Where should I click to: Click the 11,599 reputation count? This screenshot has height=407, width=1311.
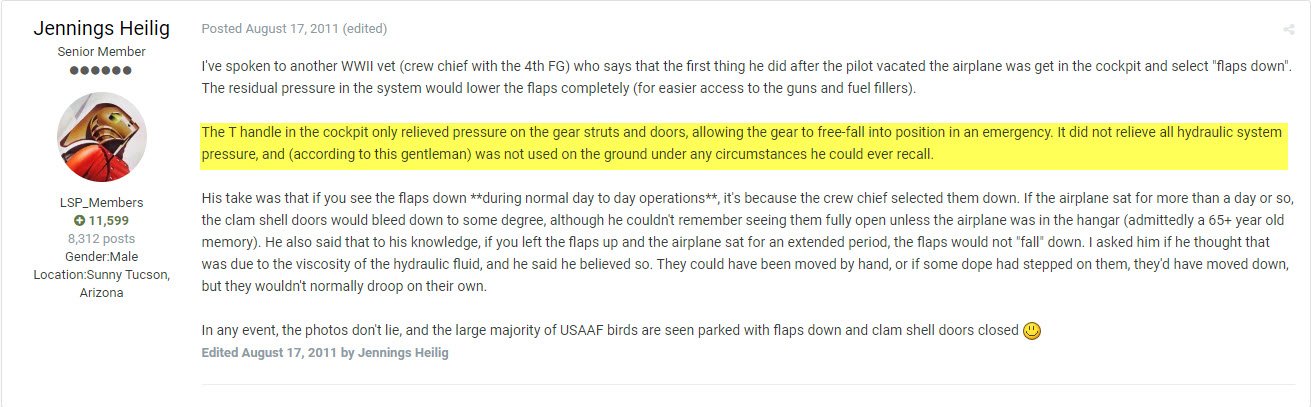(x=109, y=220)
